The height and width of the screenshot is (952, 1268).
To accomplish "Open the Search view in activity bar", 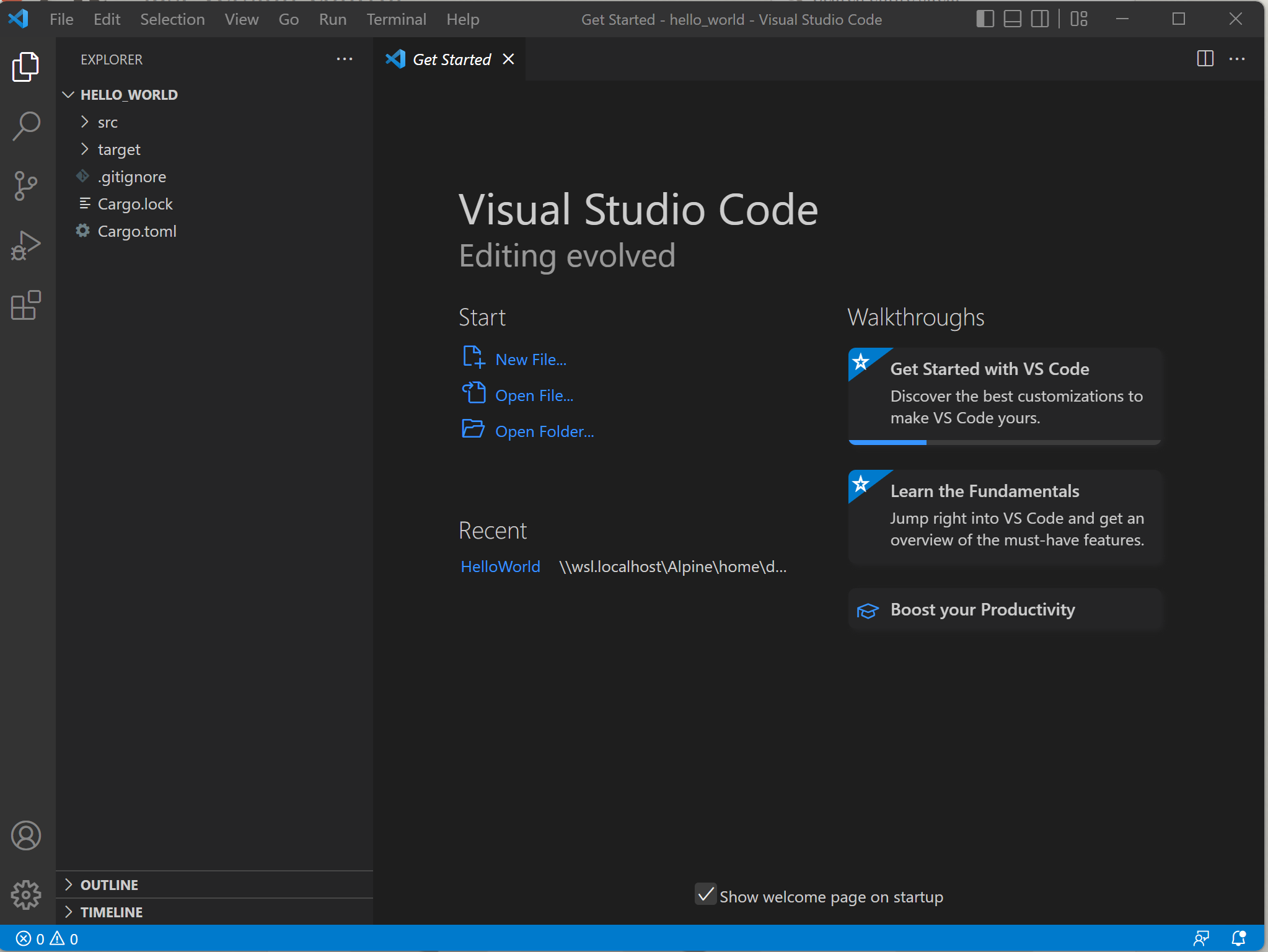I will click(x=26, y=126).
